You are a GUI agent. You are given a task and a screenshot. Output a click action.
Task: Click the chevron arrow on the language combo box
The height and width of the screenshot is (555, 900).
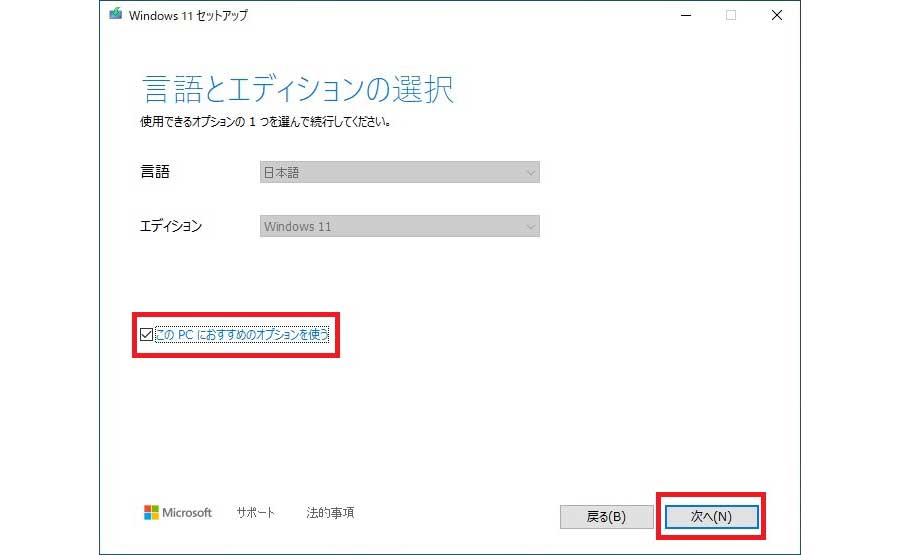530,172
